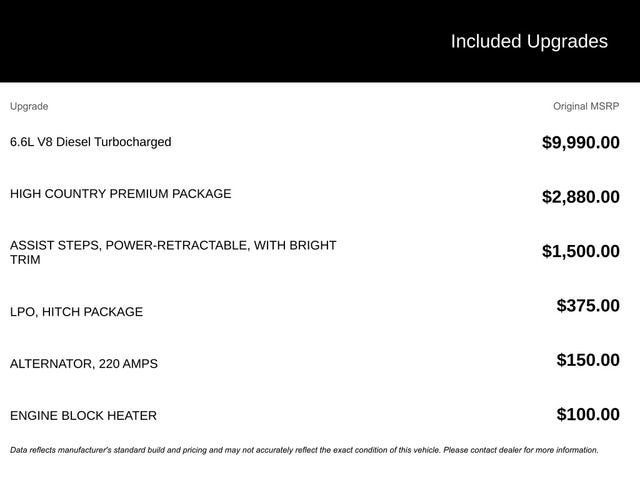
Task: Select the ASSIST STEPS, POWER-RETRACTABLE upgrade text
Action: pyautogui.click(x=173, y=245)
